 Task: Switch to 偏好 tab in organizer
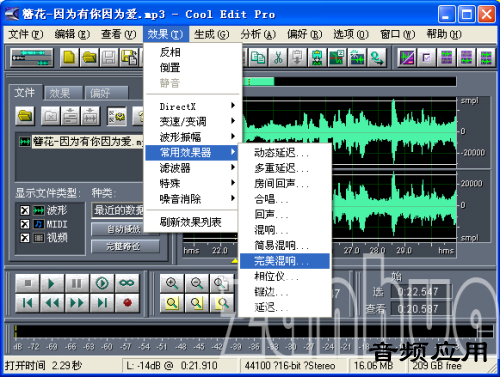(x=107, y=93)
